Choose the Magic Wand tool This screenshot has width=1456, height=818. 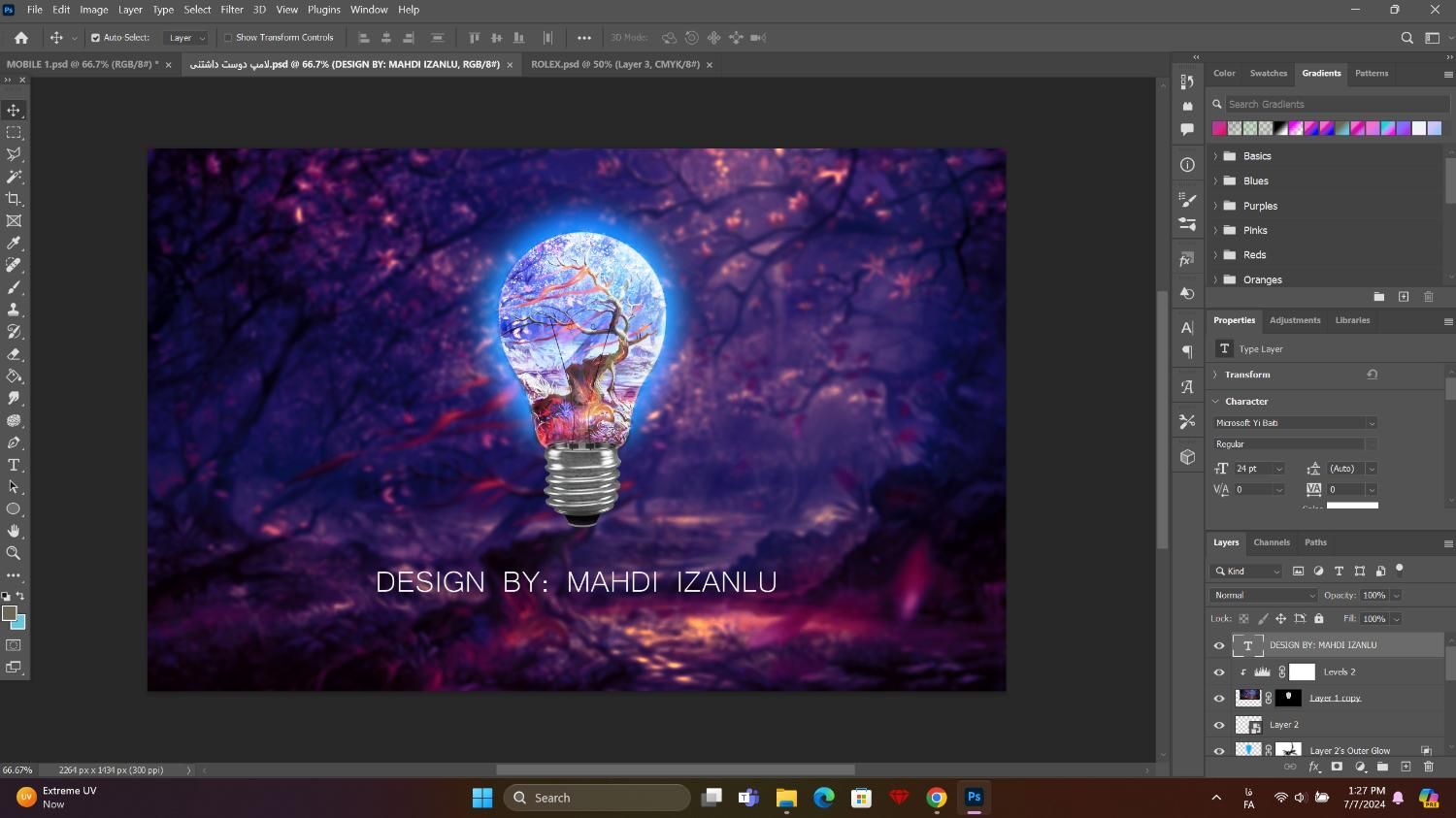pos(14,177)
